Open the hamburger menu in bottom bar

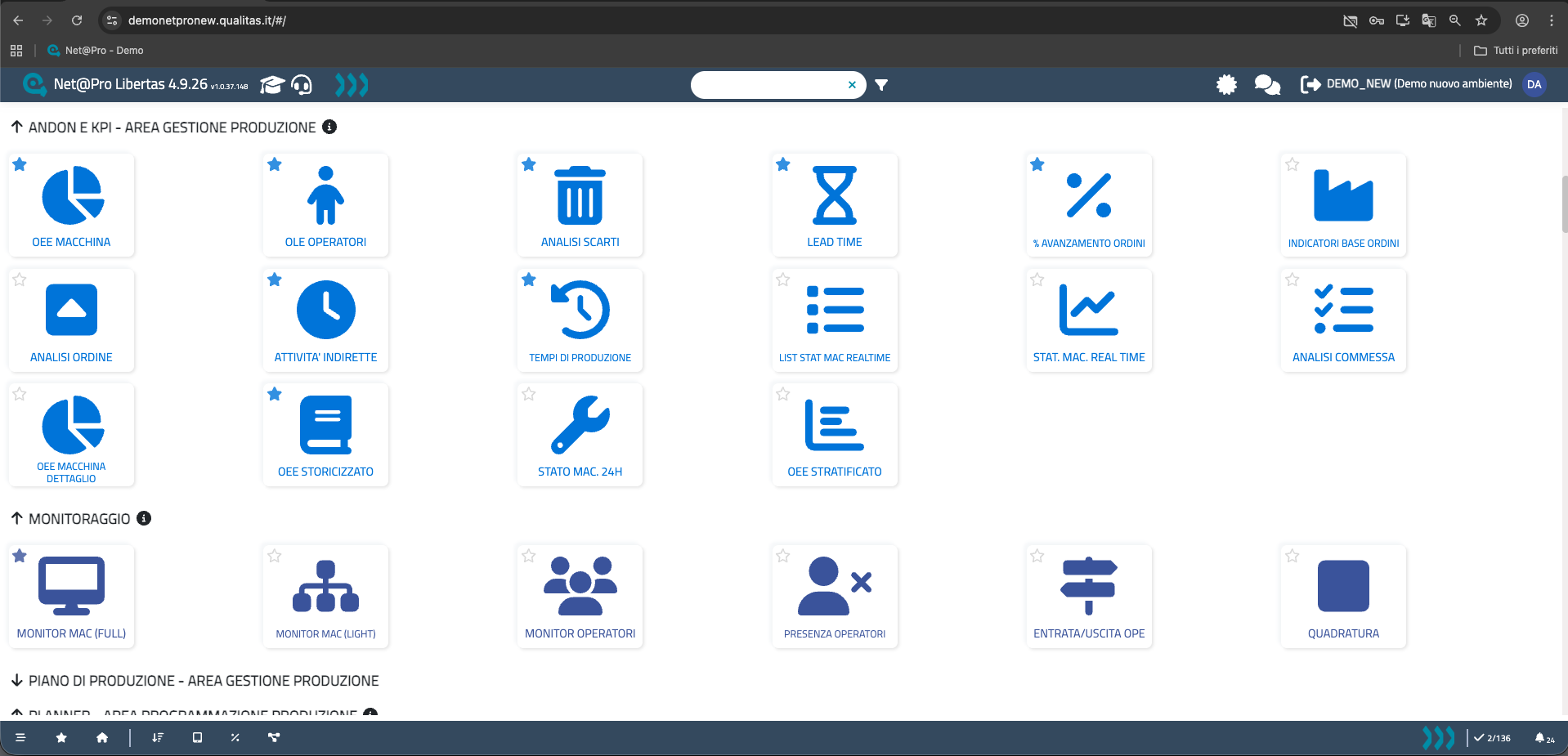(20, 737)
